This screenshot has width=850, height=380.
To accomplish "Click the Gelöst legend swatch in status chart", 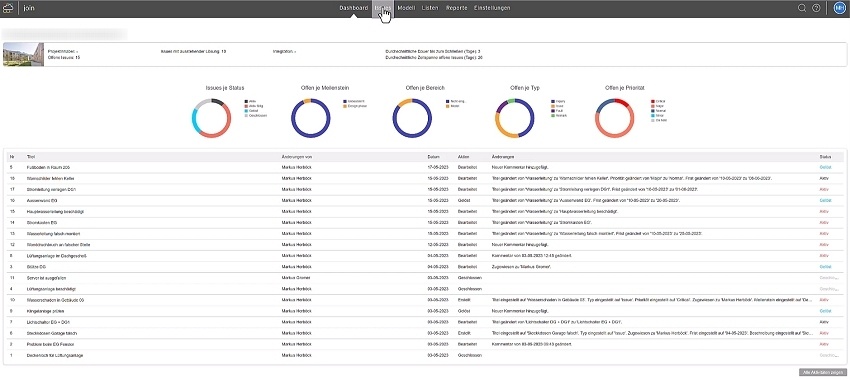I will pos(246,111).
